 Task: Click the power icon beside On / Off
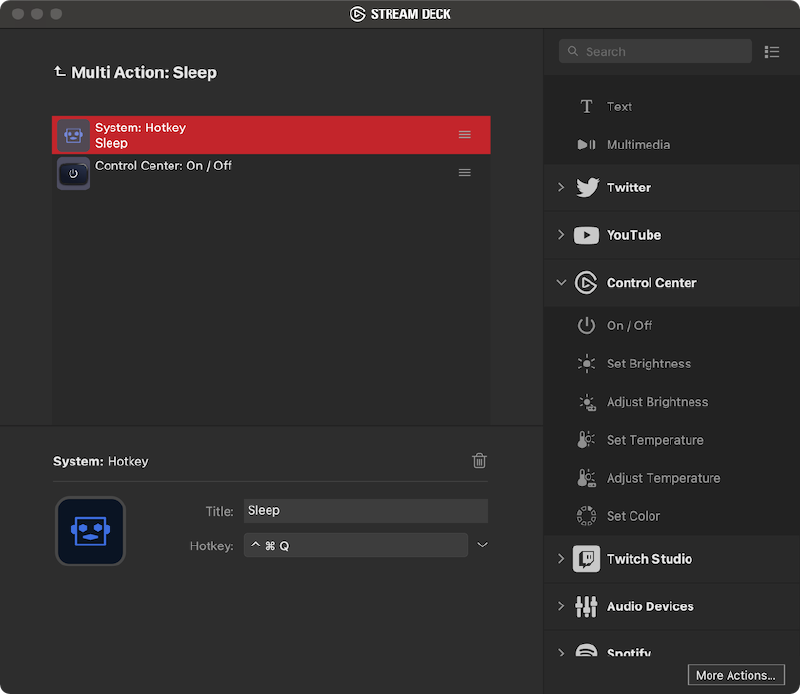[x=586, y=325]
